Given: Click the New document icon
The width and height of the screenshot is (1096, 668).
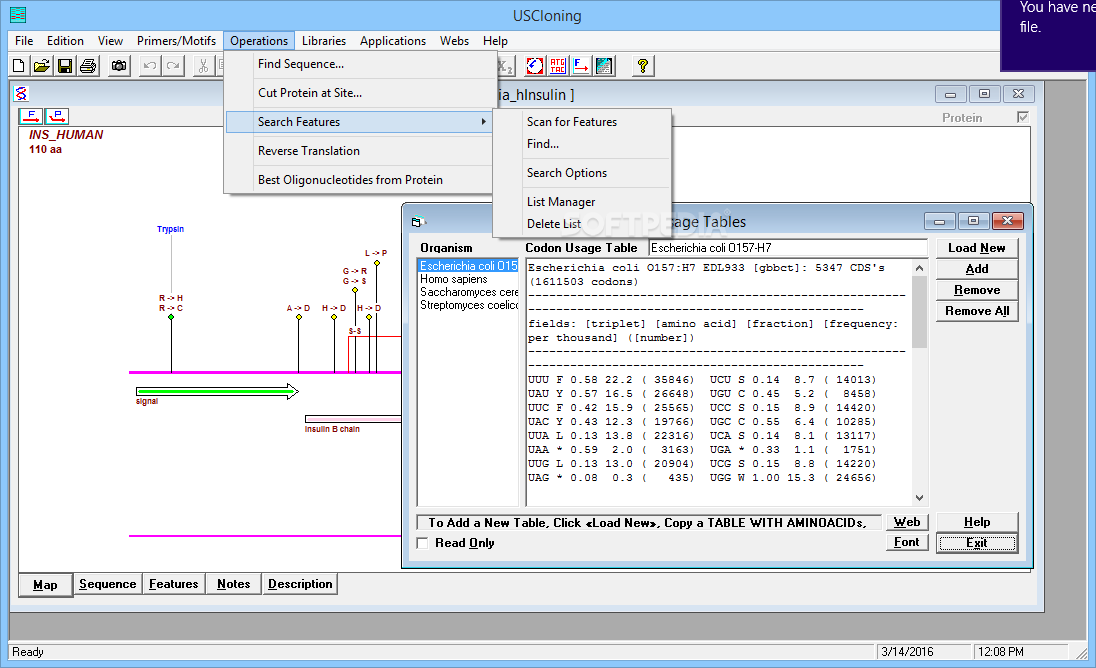Looking at the screenshot, I should click(19, 66).
